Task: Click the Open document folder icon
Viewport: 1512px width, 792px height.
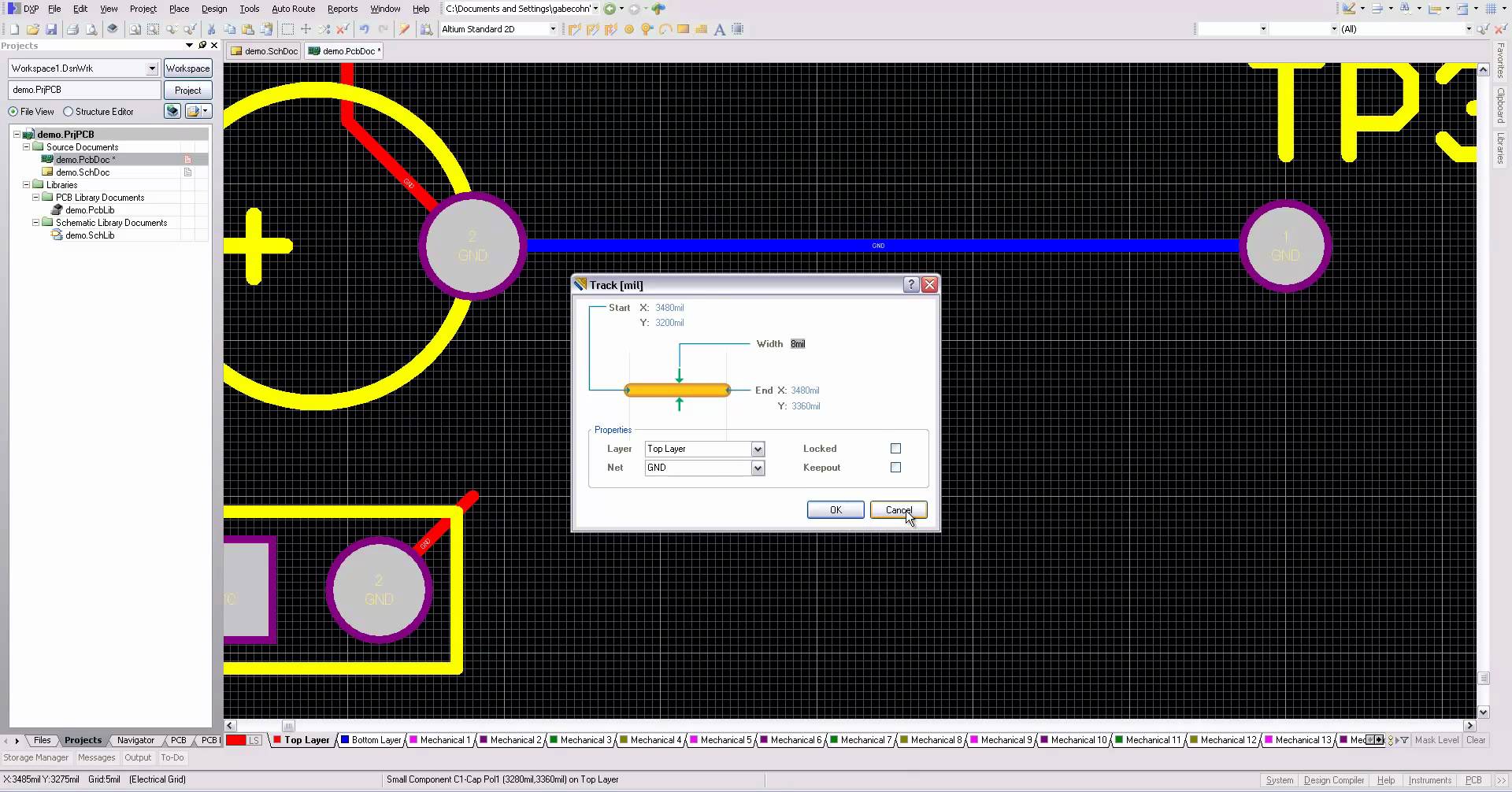Action: point(33,29)
